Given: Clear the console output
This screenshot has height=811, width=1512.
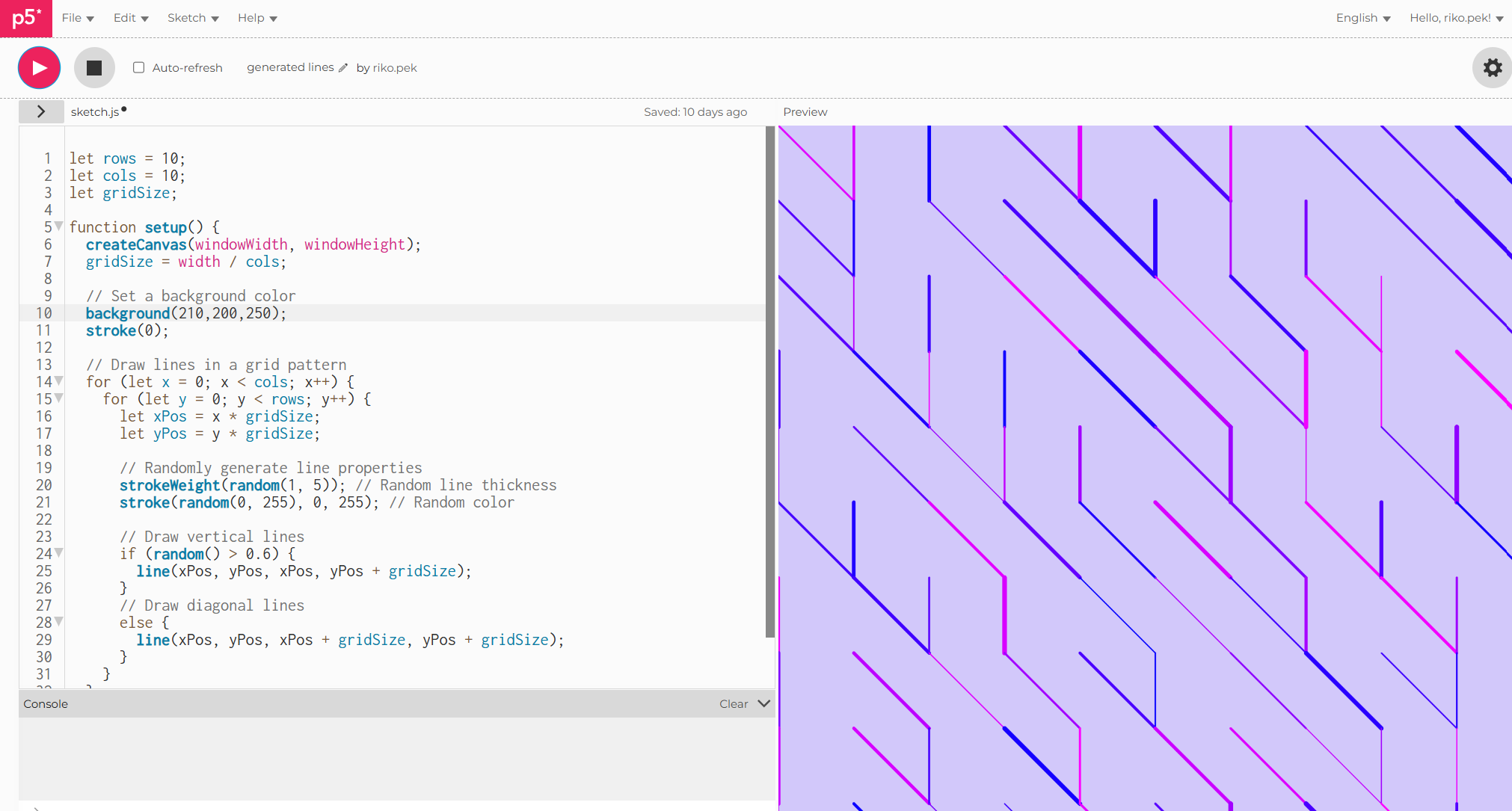Looking at the screenshot, I should (x=733, y=704).
